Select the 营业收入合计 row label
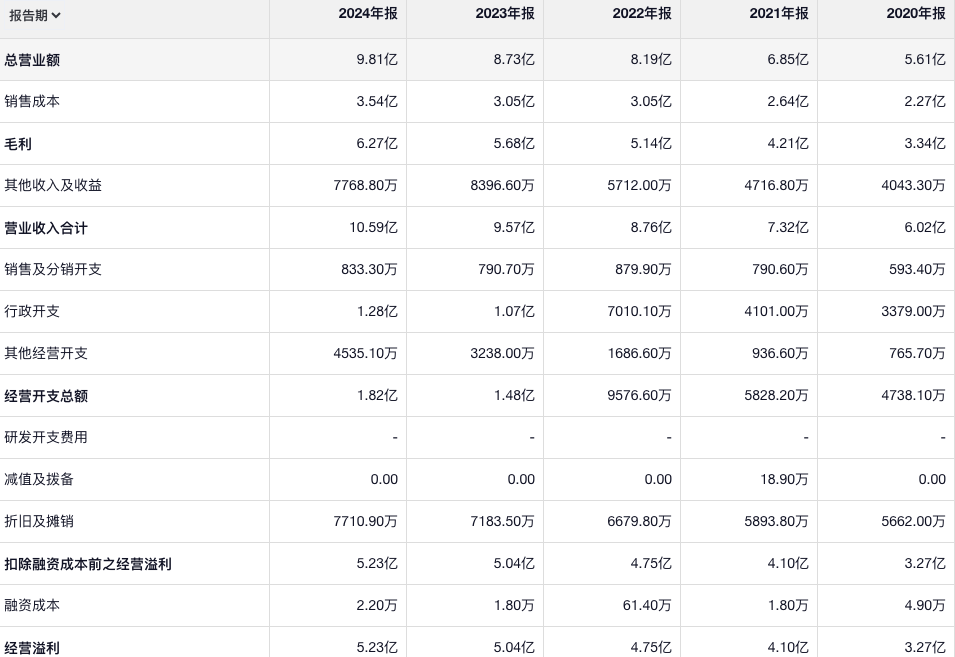 coord(46,228)
